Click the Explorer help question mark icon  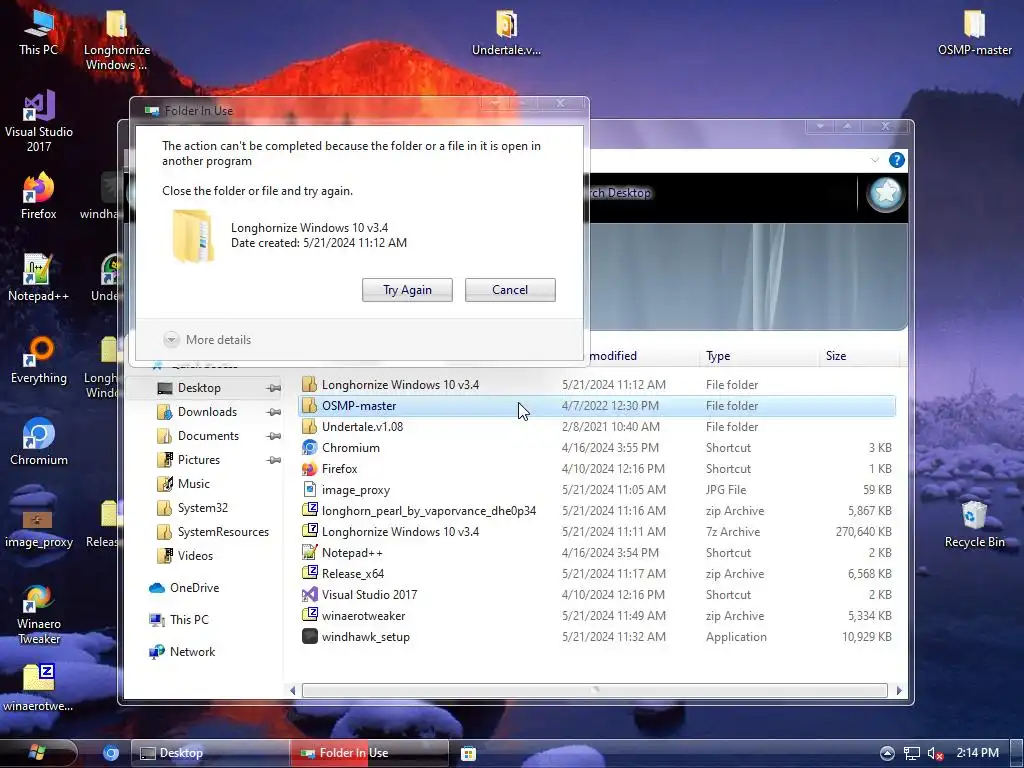pos(897,160)
